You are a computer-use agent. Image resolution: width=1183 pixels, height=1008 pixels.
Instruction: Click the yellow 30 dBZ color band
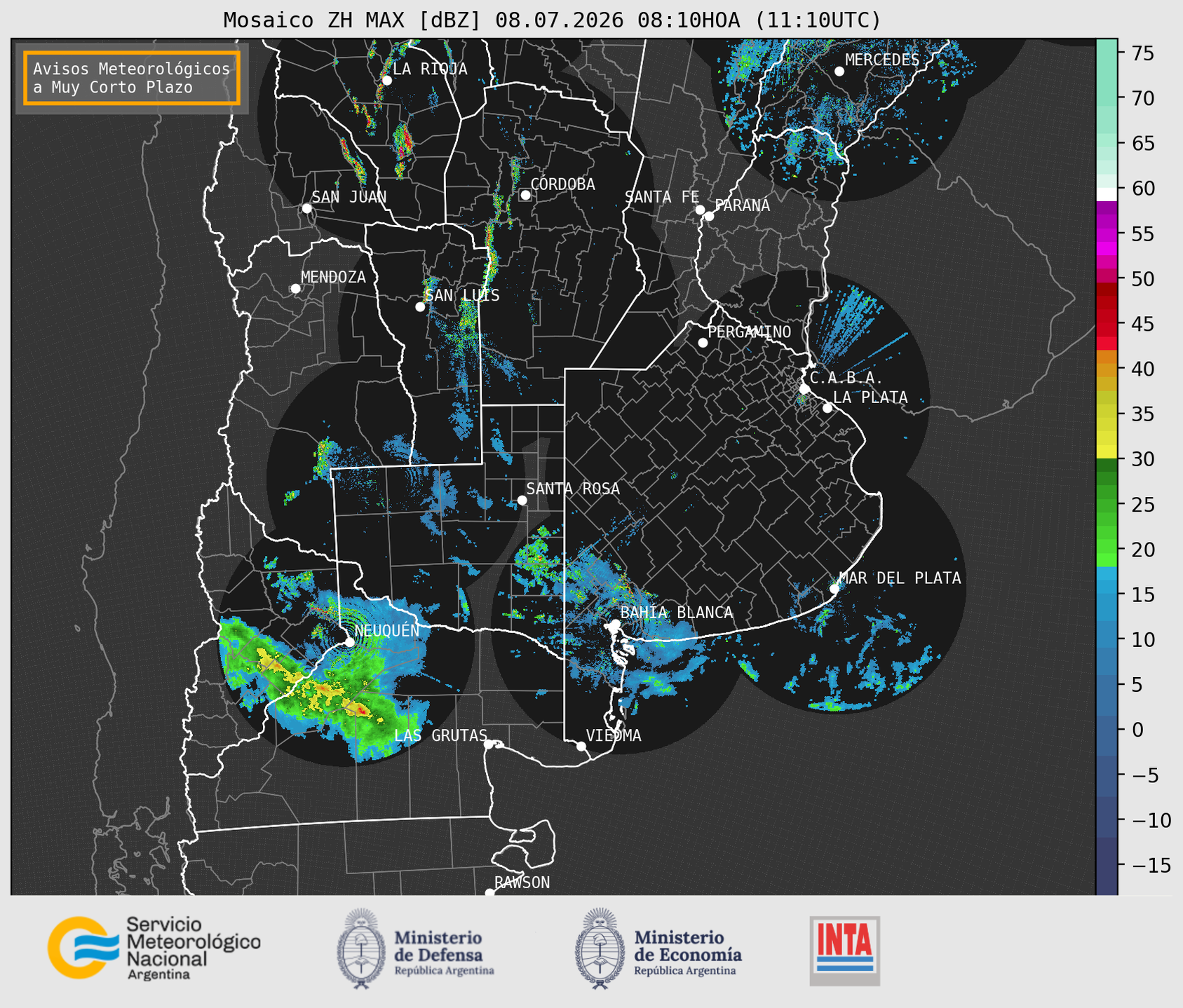(x=1107, y=451)
